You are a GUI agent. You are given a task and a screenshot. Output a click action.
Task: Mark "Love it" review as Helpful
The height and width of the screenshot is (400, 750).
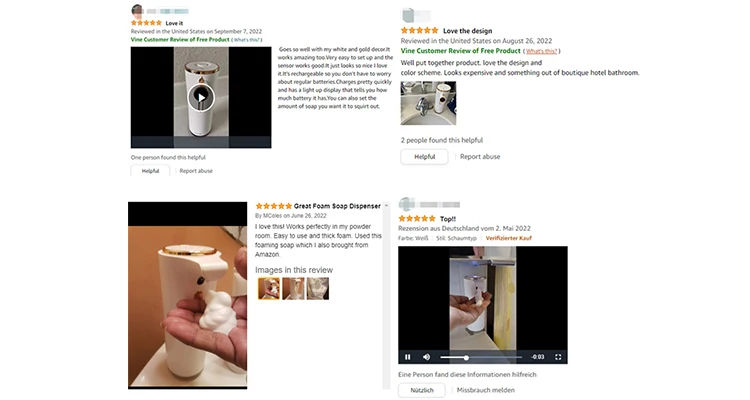tap(150, 171)
